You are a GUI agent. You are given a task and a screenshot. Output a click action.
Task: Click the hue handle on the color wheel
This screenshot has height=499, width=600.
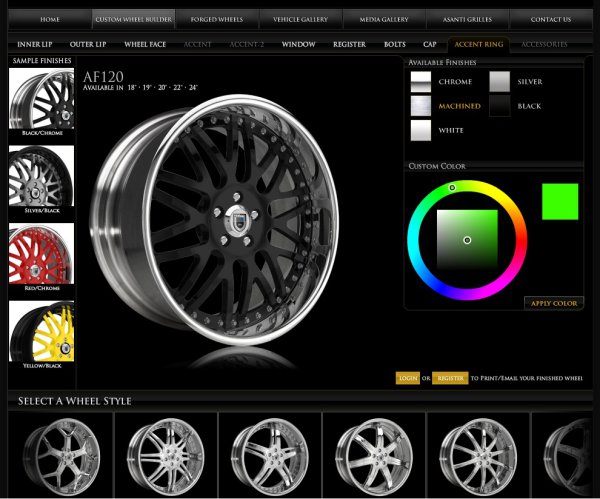pos(452,187)
